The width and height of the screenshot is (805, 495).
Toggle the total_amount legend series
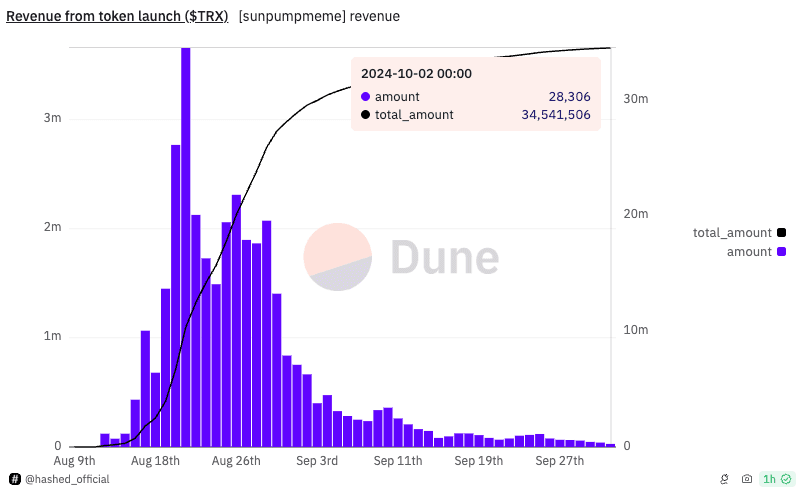739,233
